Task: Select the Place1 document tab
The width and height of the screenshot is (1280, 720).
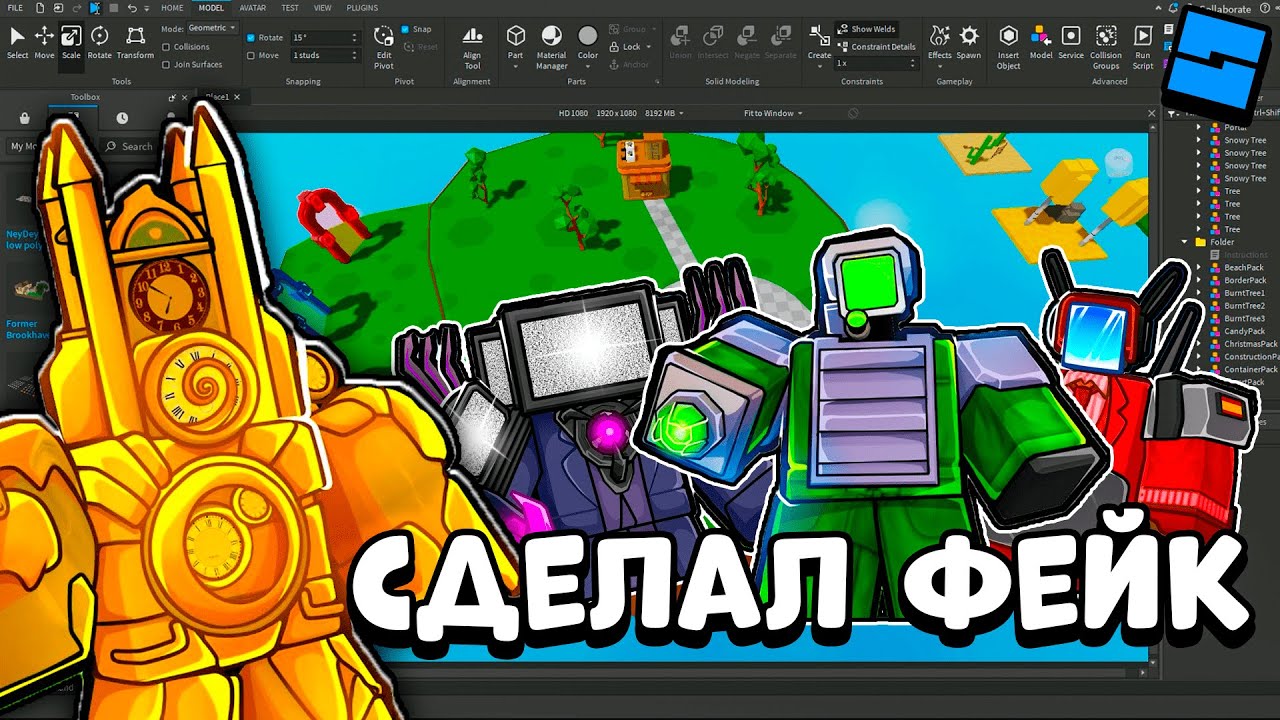Action: point(217,97)
